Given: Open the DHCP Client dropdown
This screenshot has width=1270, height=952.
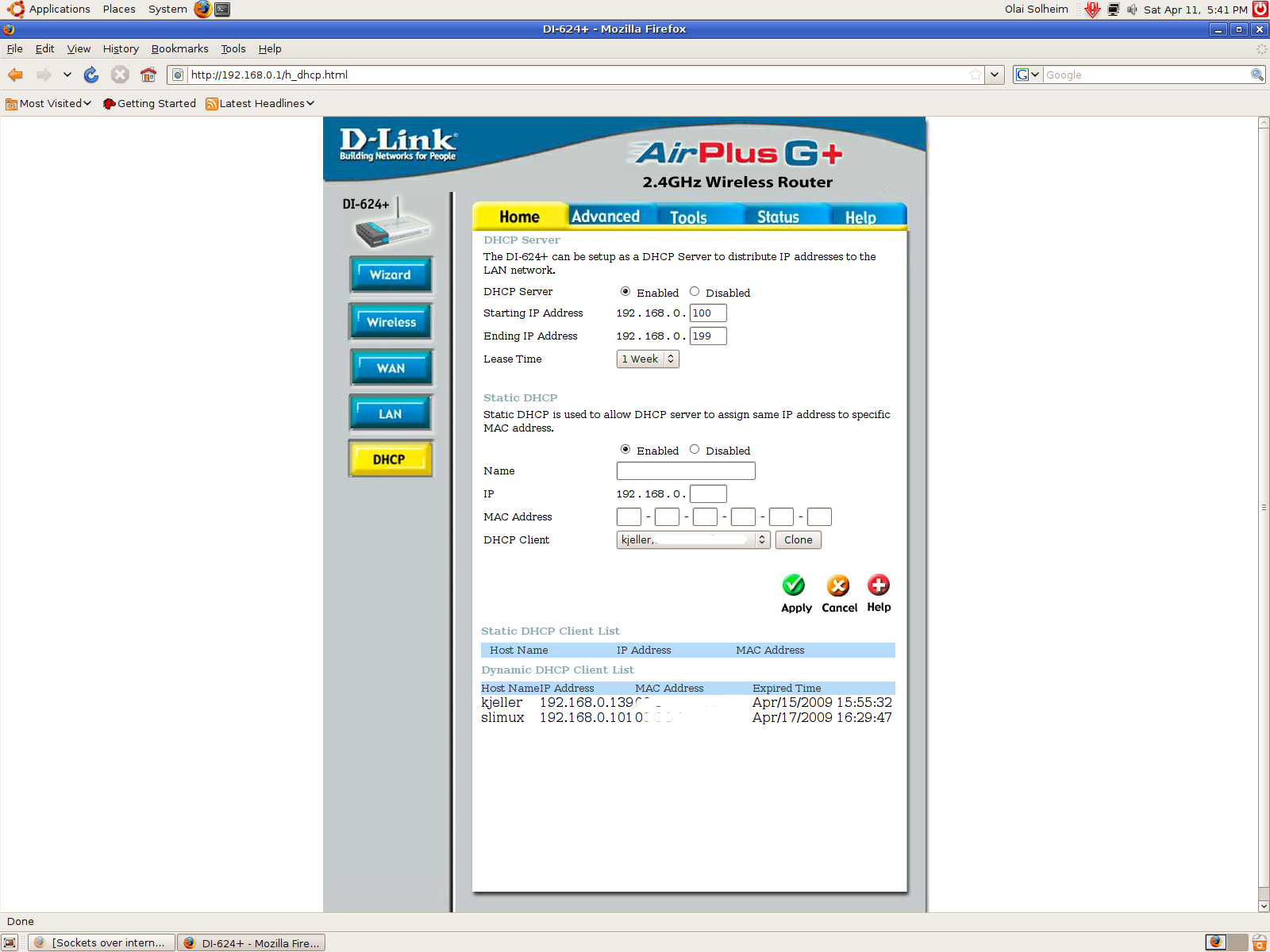Looking at the screenshot, I should (693, 540).
